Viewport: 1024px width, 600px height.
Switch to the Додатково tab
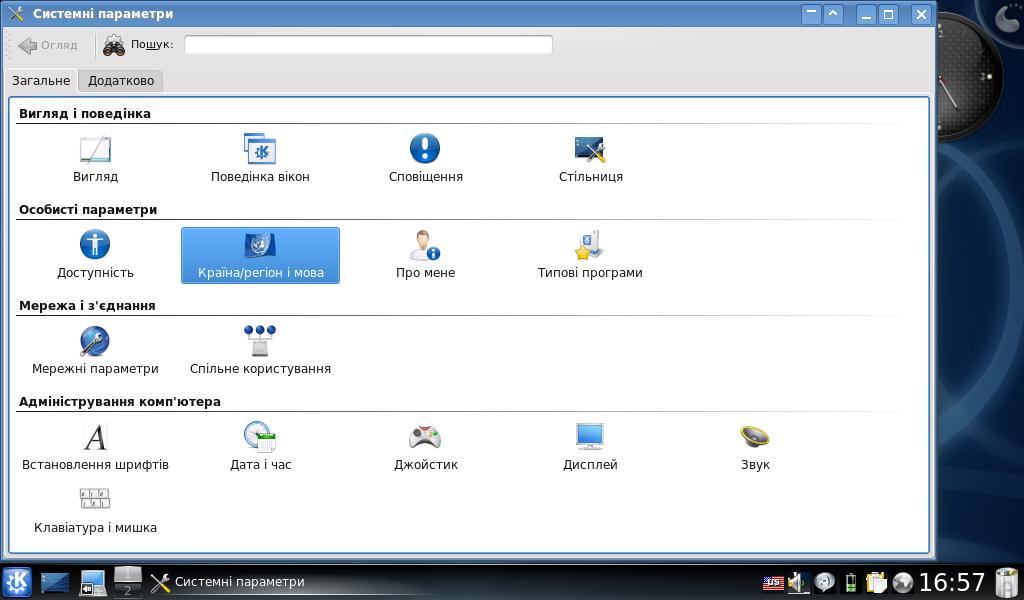point(121,81)
